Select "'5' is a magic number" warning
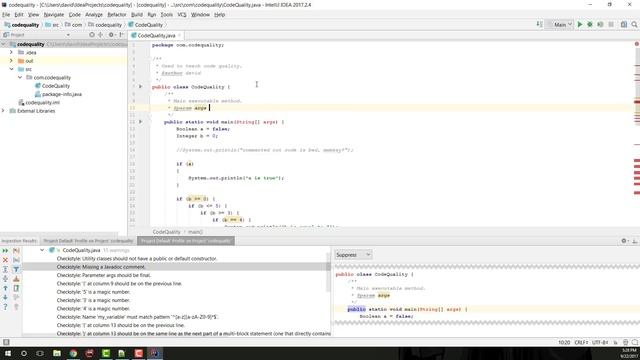 click(93, 292)
